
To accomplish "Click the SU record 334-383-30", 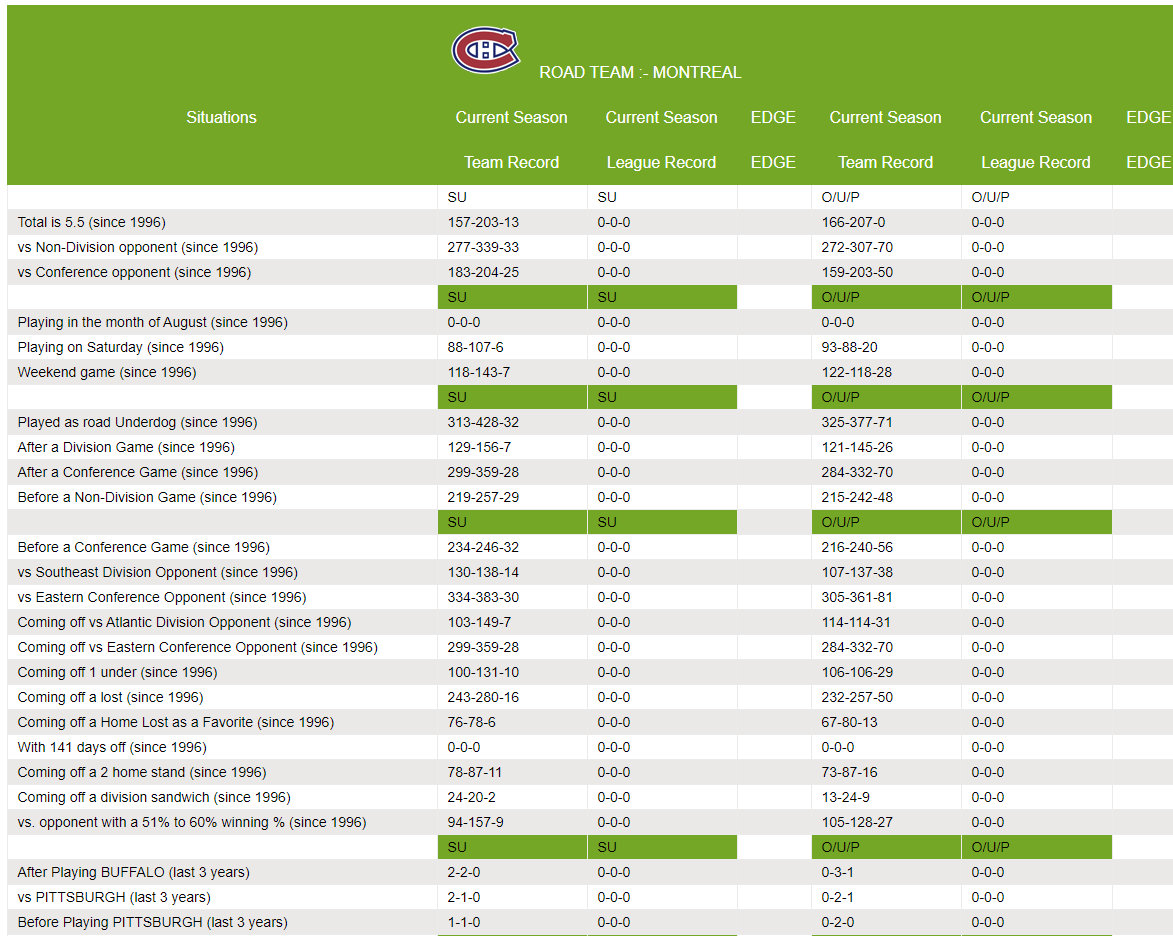I will click(483, 597).
